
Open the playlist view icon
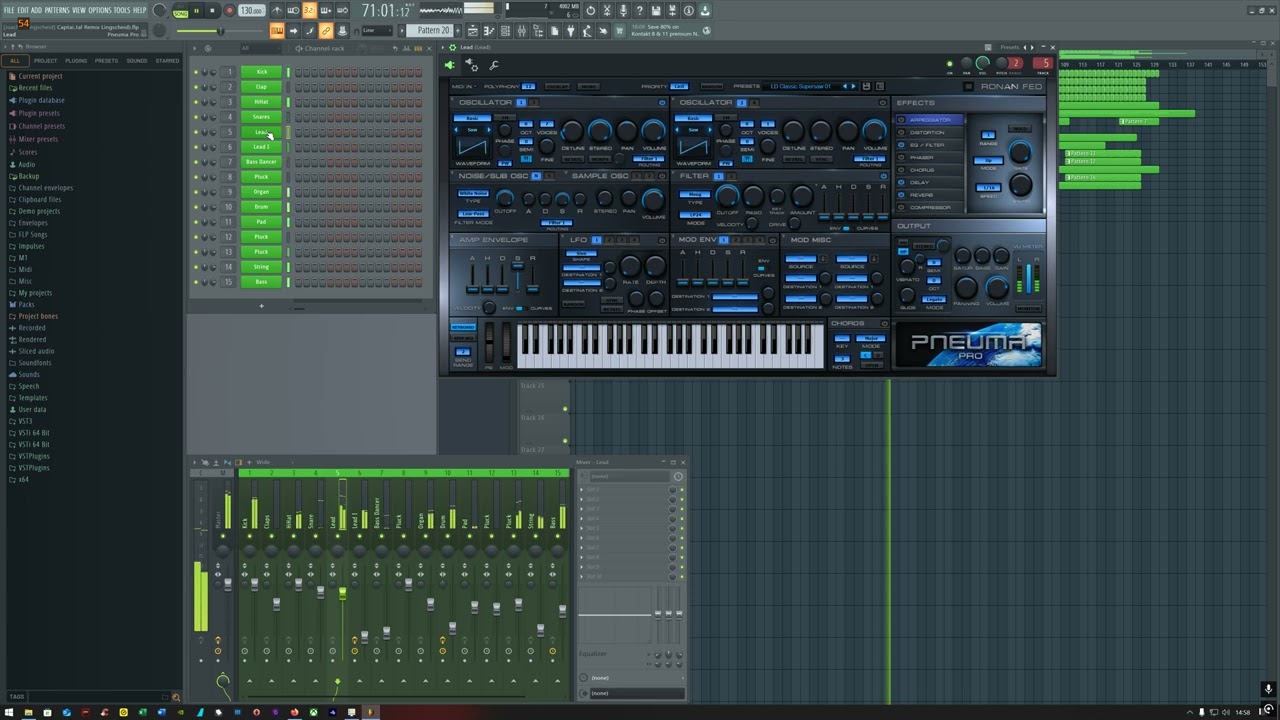point(472,30)
